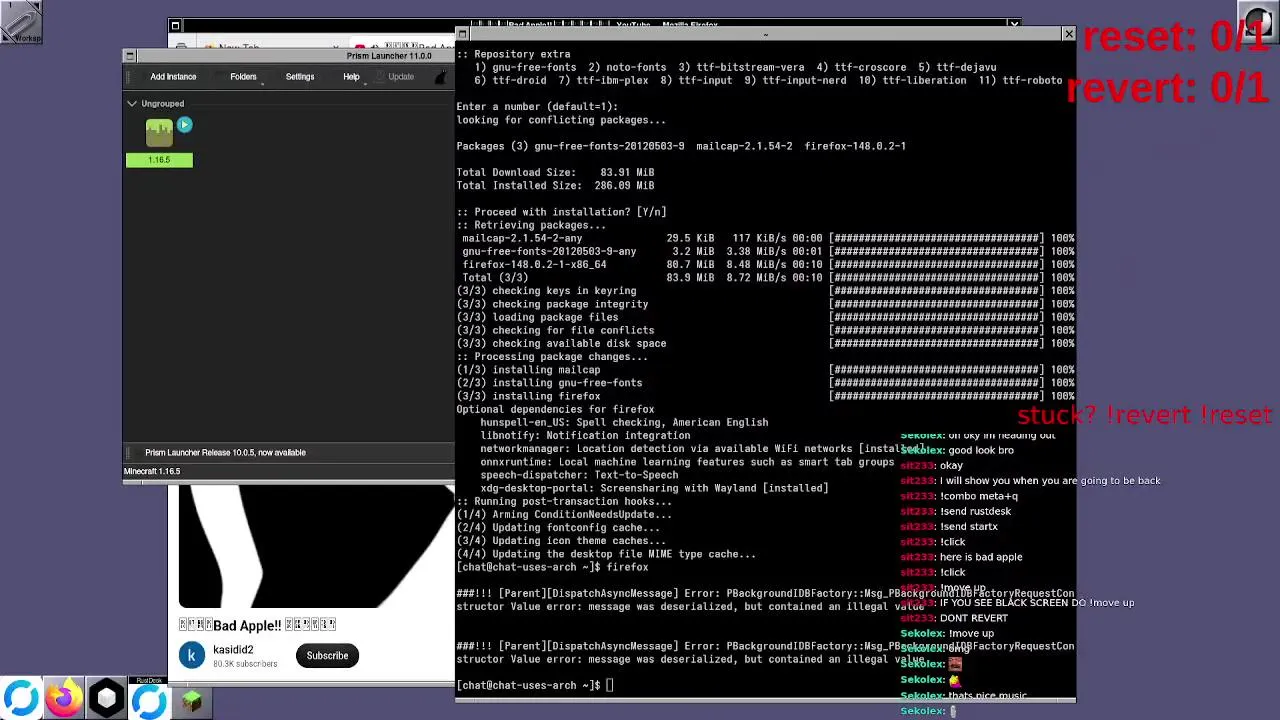
Task: Open the Firefox dock icon
Action: tap(63, 699)
